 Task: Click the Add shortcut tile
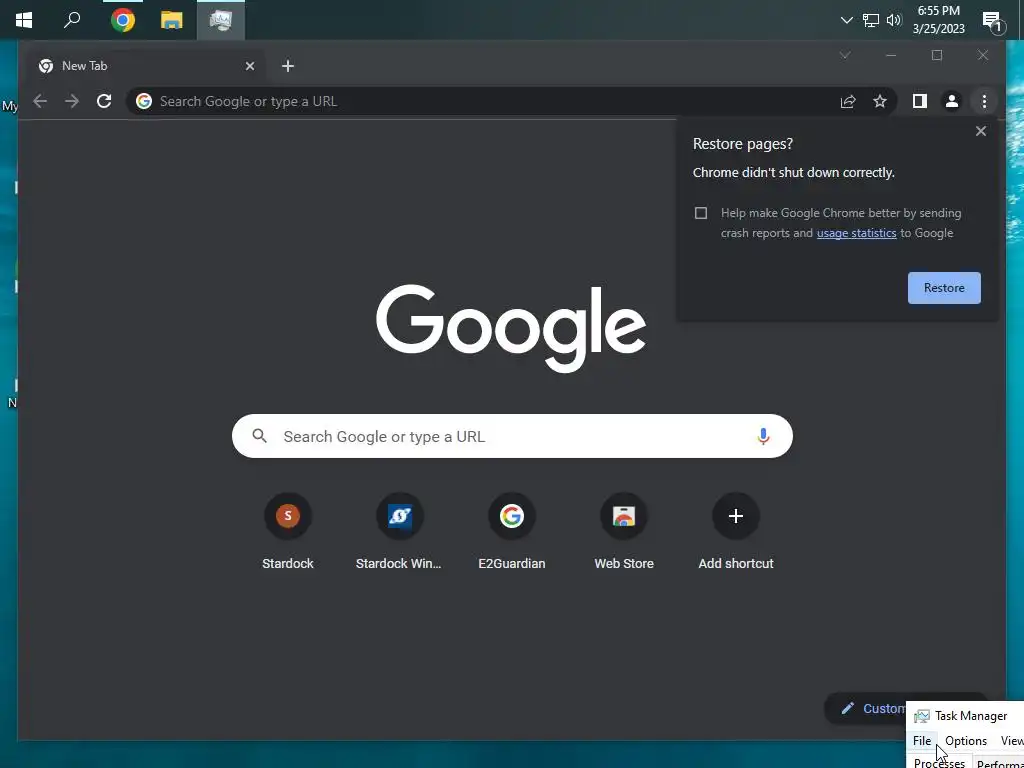pyautogui.click(x=736, y=532)
